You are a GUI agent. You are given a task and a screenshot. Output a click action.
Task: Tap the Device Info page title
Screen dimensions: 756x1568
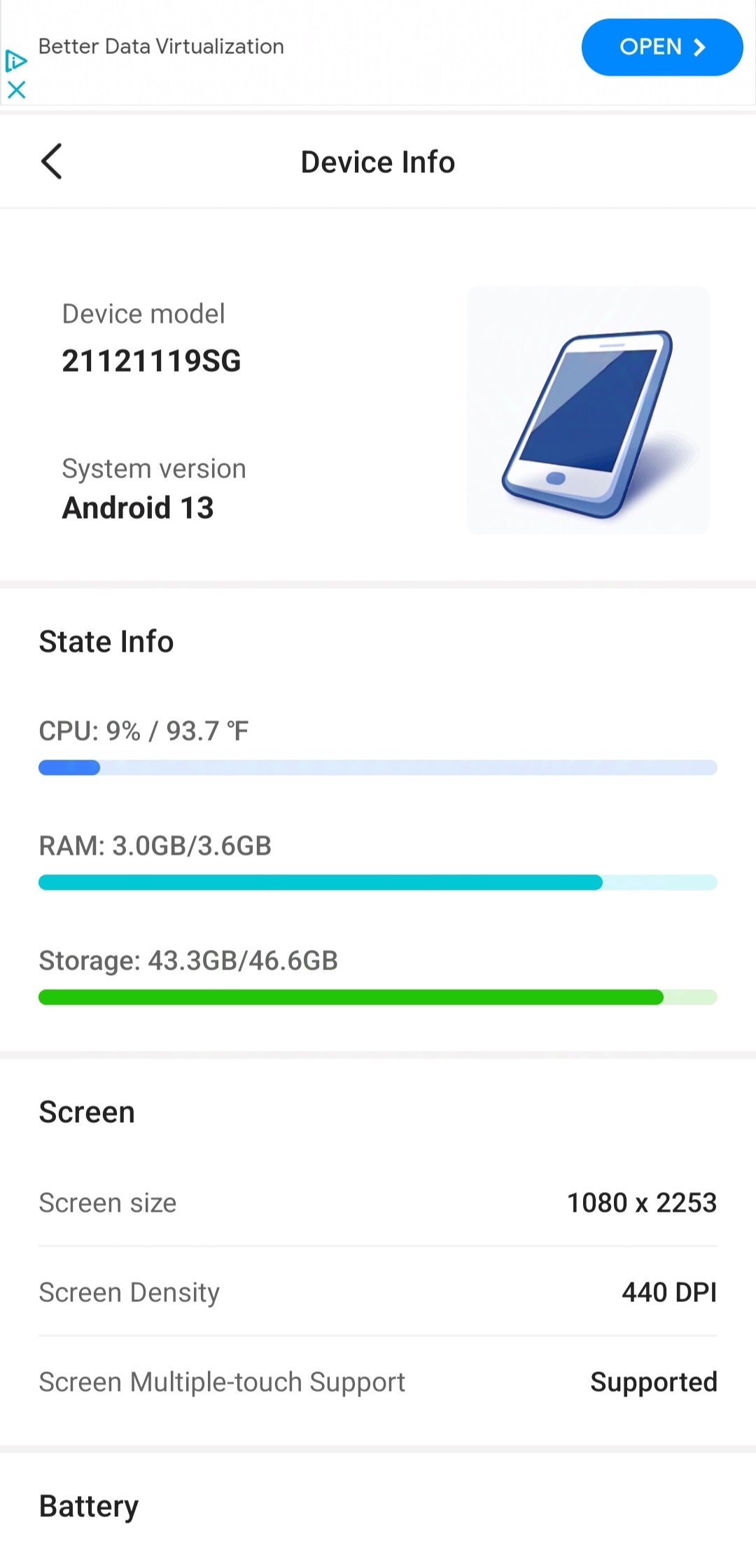[x=378, y=162]
